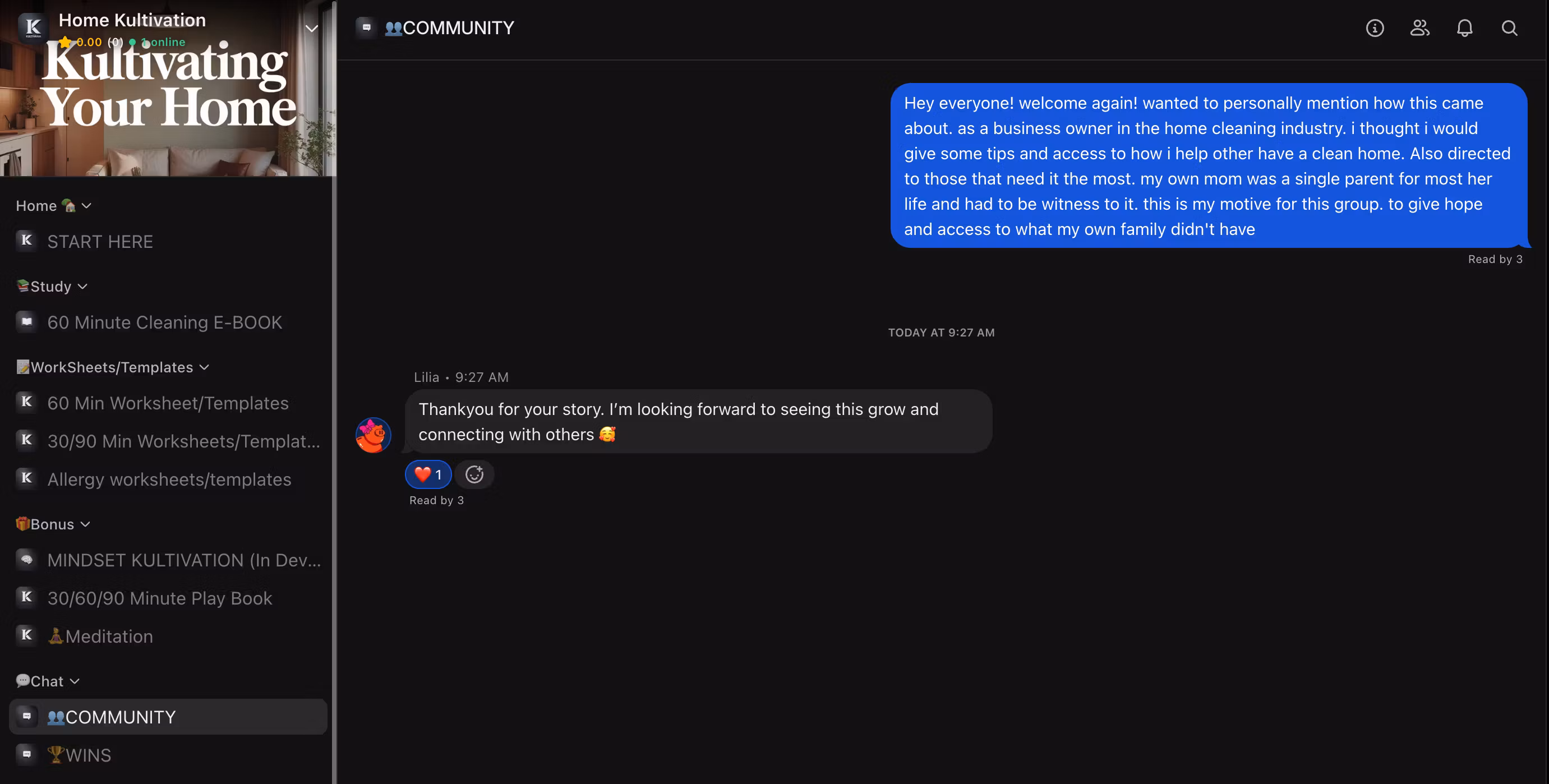
Task: Open the channel info icon
Action: [1375, 28]
